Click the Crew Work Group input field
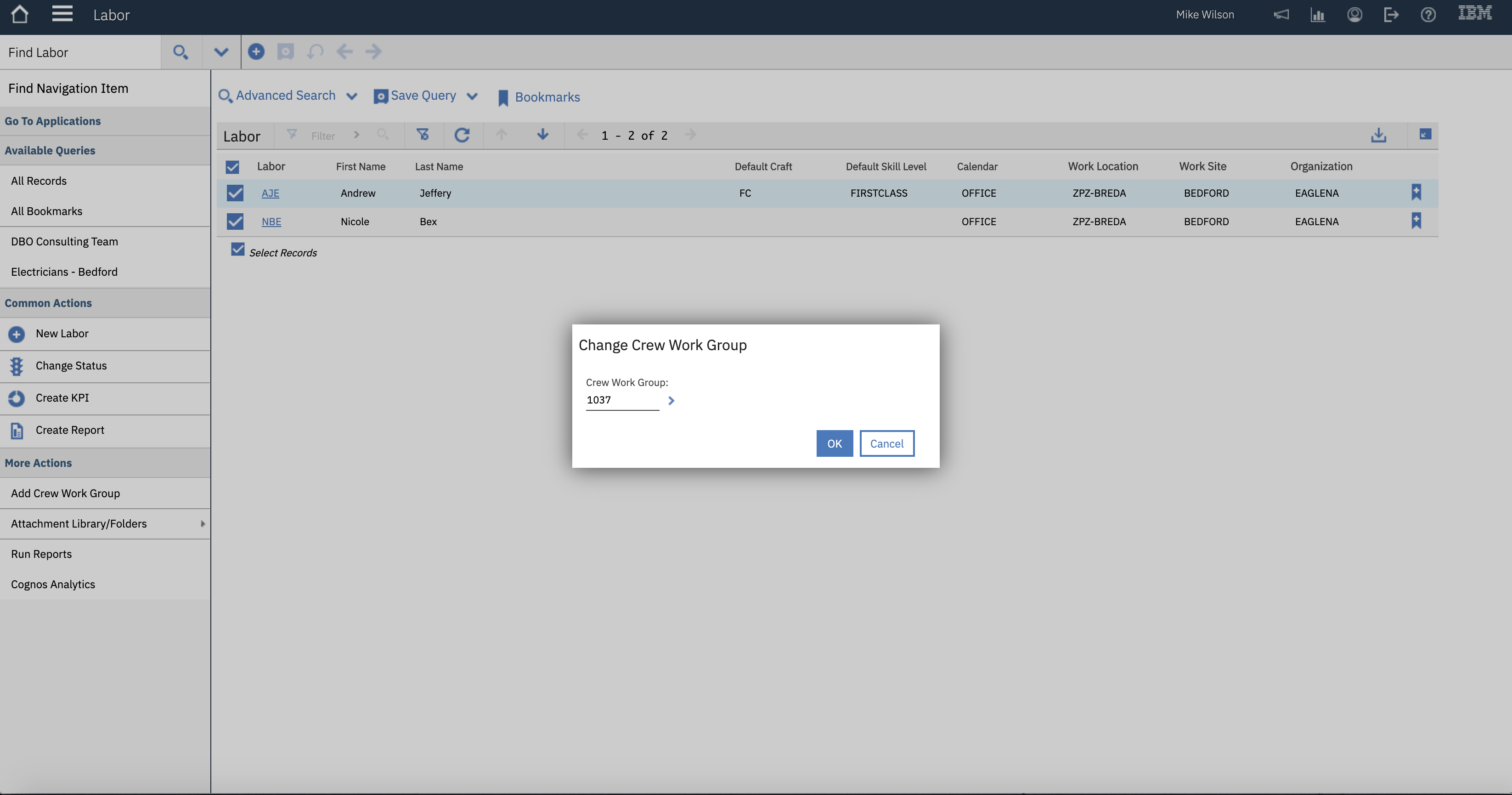1512x795 pixels. (x=621, y=400)
